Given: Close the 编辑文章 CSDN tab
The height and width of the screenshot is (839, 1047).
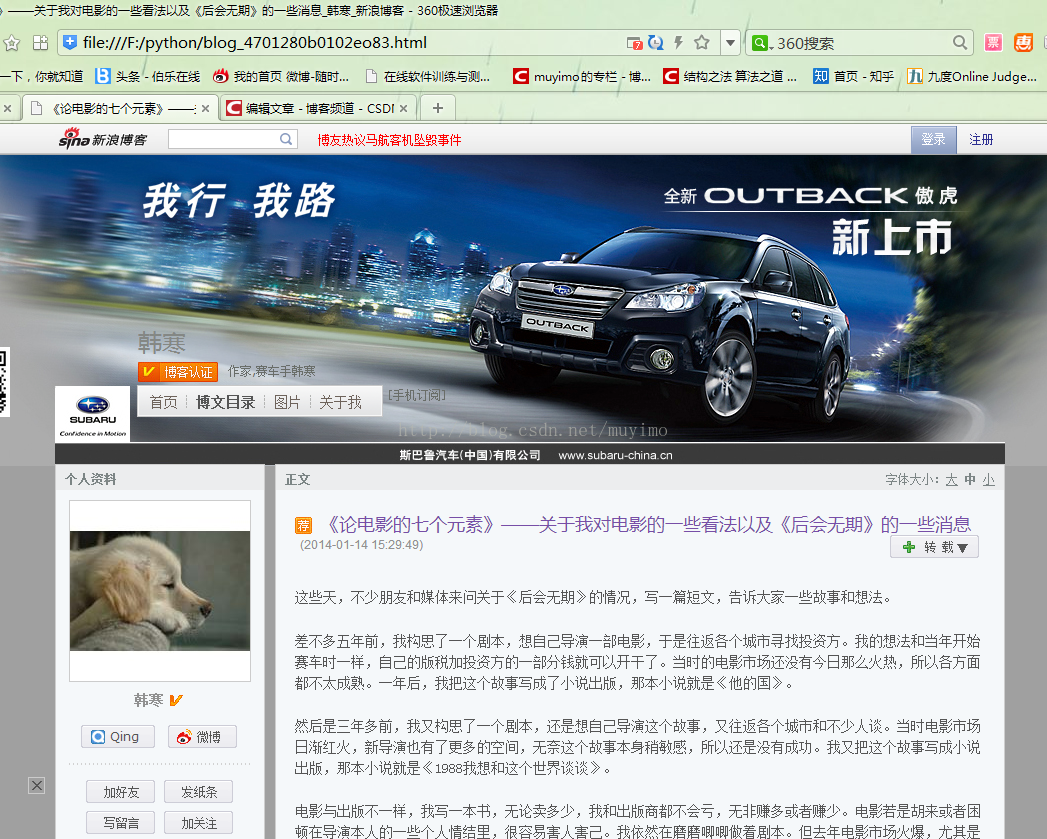Looking at the screenshot, I should click(404, 108).
